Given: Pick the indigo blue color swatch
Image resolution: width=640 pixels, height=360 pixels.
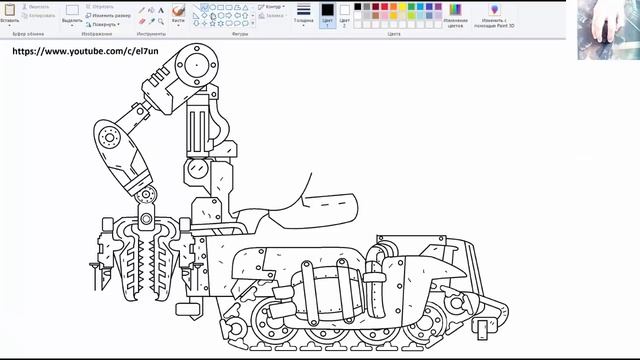Looking at the screenshot, I should [429, 7].
